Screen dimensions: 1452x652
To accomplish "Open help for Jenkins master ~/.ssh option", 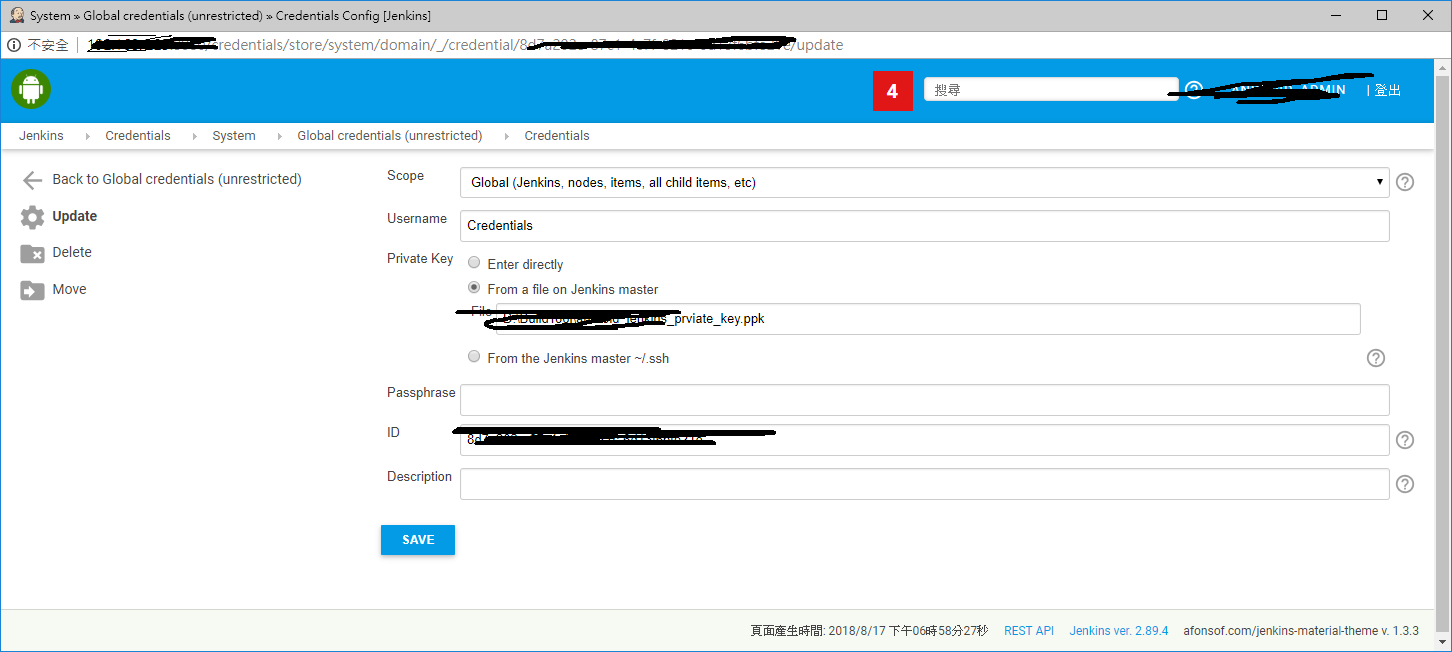I will (x=1376, y=358).
